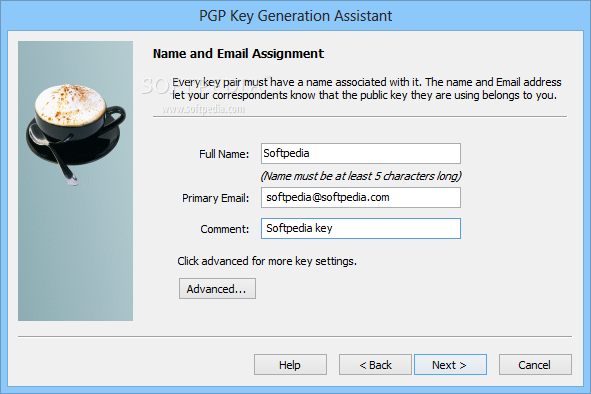Cancel the key generation wizard
The image size is (591, 394).
click(535, 365)
